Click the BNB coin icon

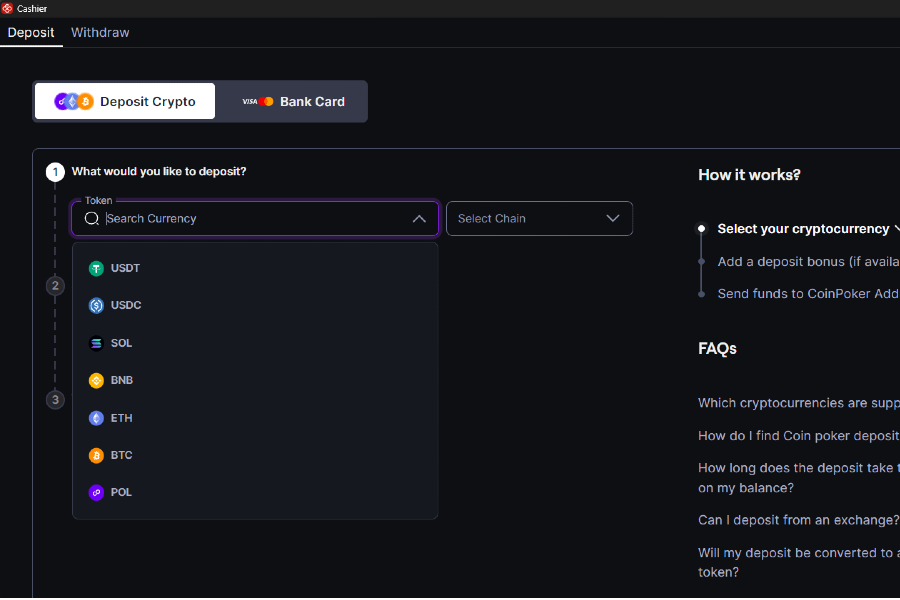(x=96, y=380)
